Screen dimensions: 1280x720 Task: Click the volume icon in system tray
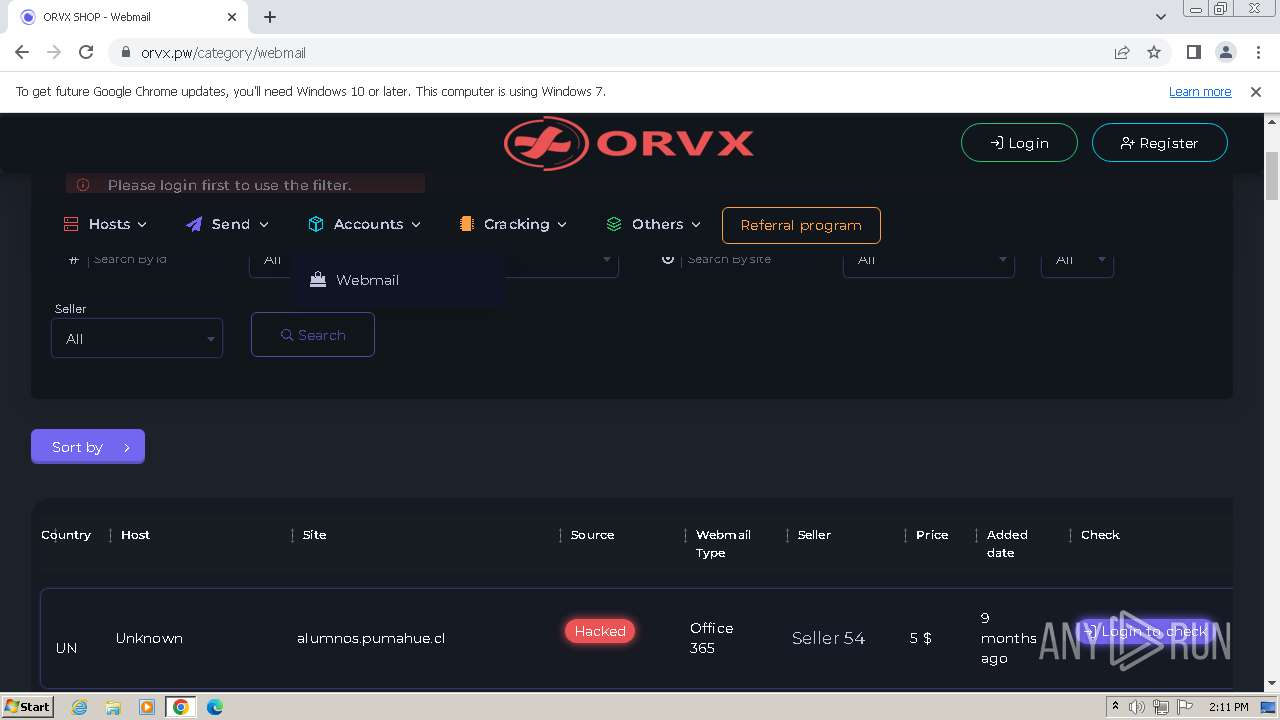click(1137, 707)
